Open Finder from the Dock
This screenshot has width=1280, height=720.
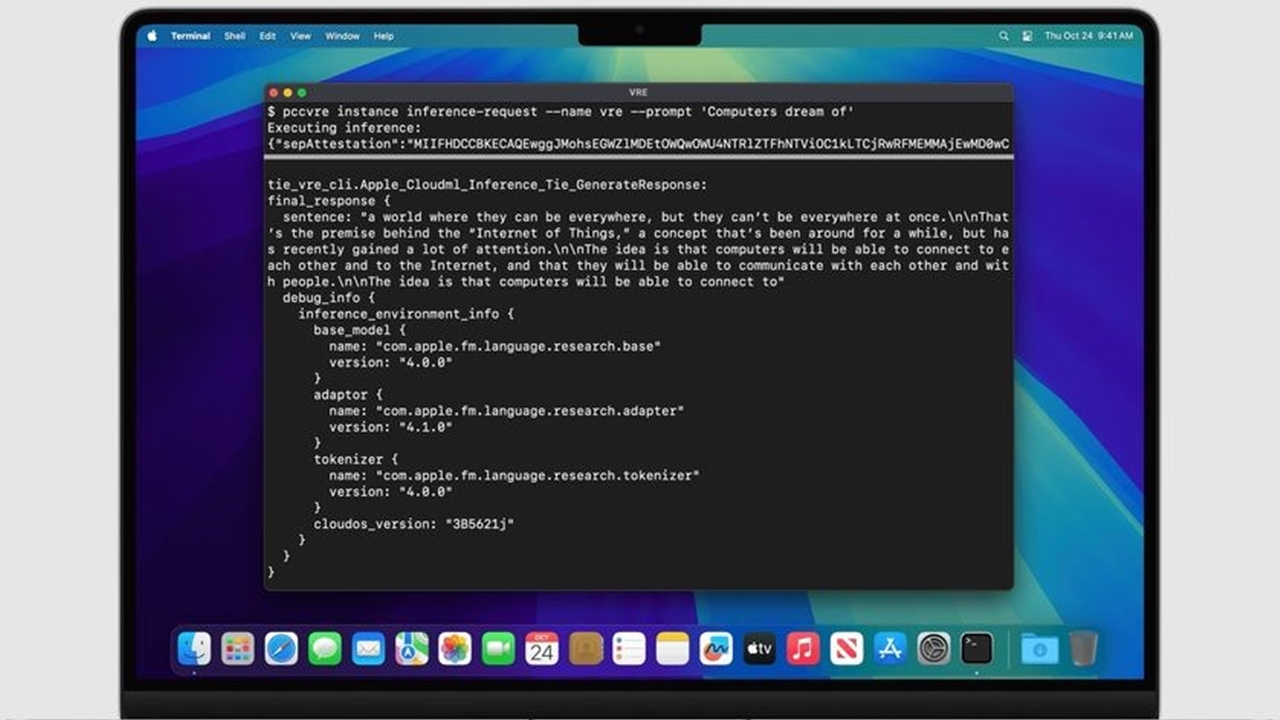pos(194,649)
